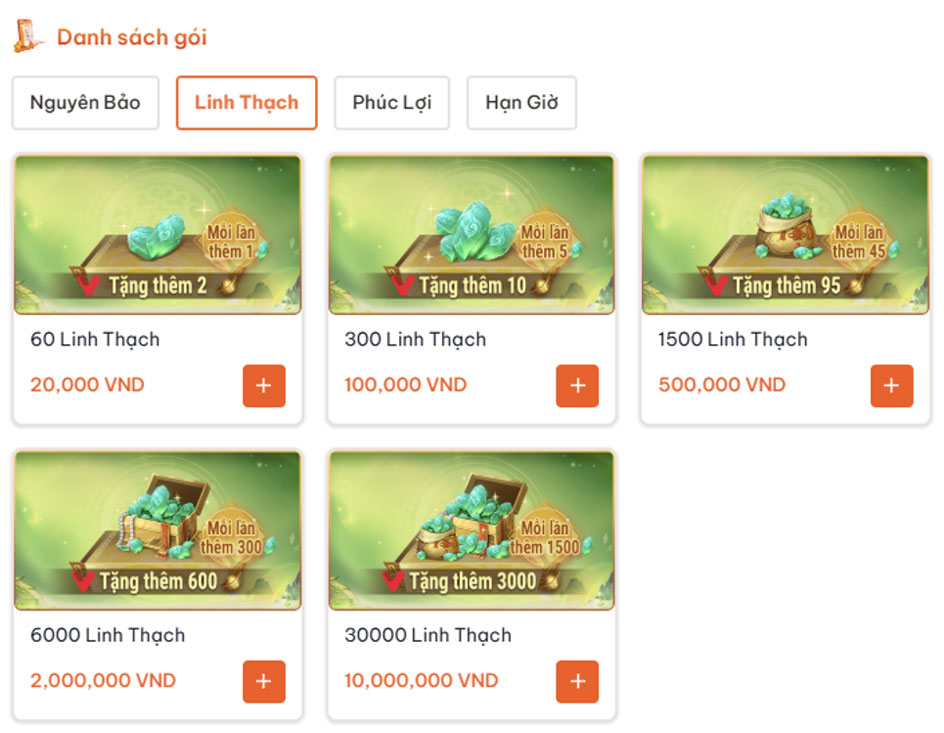Open the Tặng thêm 10 package image
Image resolution: width=944 pixels, height=733 pixels.
471,235
